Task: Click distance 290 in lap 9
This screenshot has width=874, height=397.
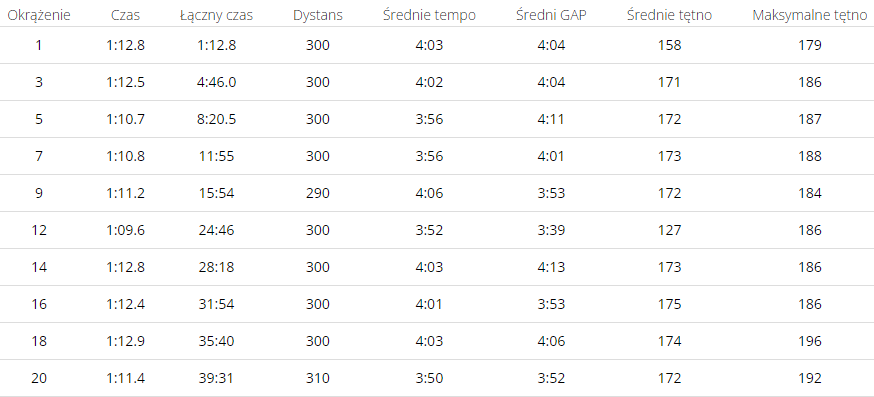Action: click(x=318, y=193)
